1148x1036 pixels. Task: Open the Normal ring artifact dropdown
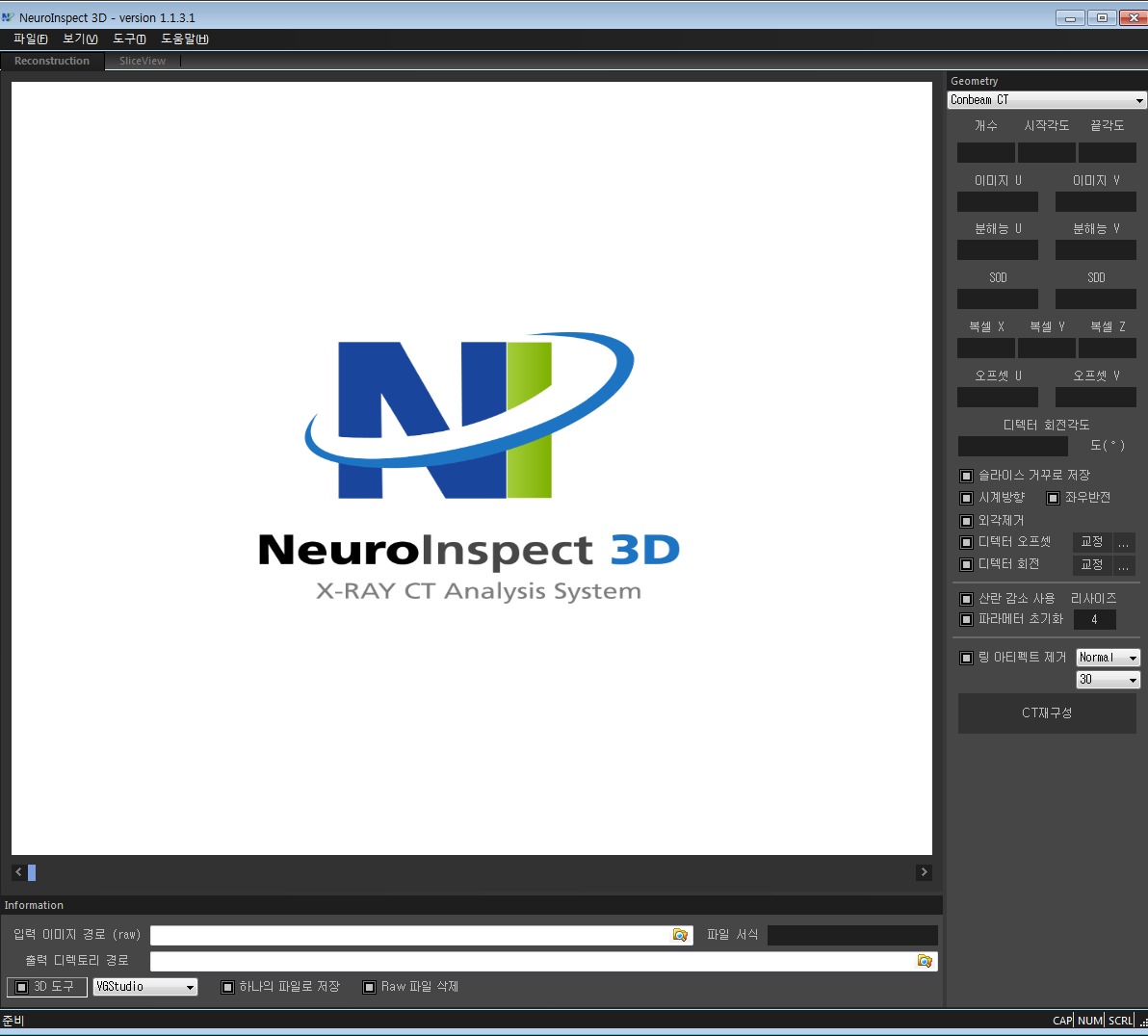click(x=1108, y=658)
